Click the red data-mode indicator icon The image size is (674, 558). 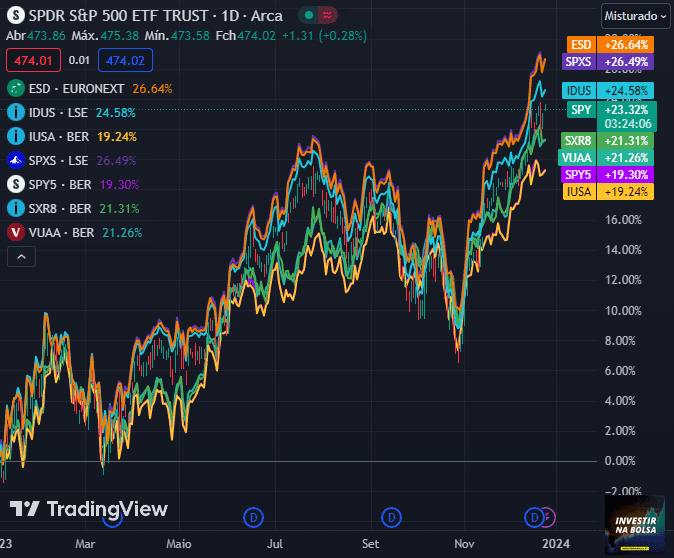point(327,15)
